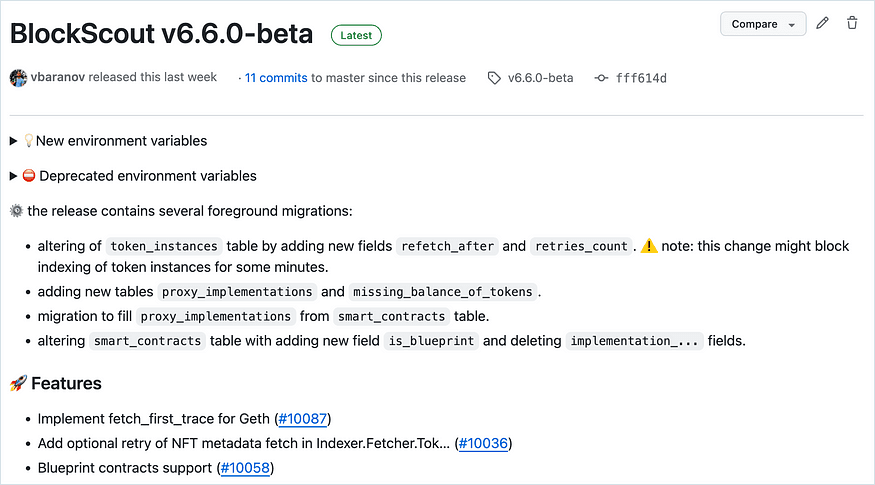Open vbaranov user profile link
875x485 pixels.
click(57, 77)
